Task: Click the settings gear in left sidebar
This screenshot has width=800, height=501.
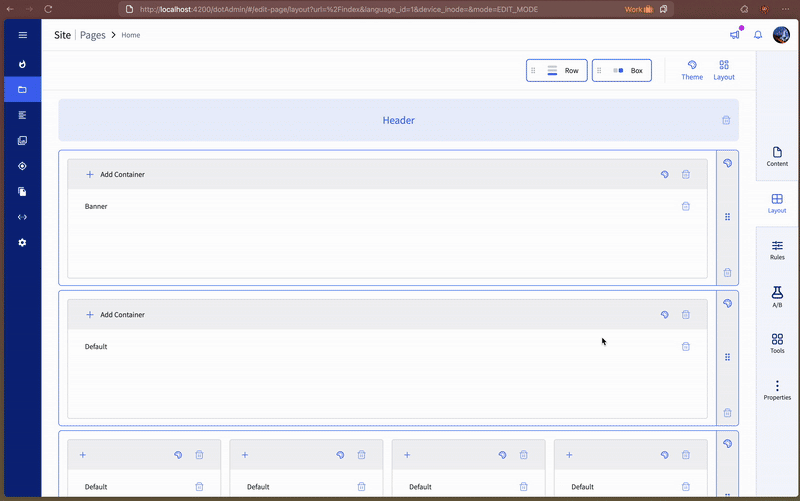Action: pyautogui.click(x=22, y=243)
